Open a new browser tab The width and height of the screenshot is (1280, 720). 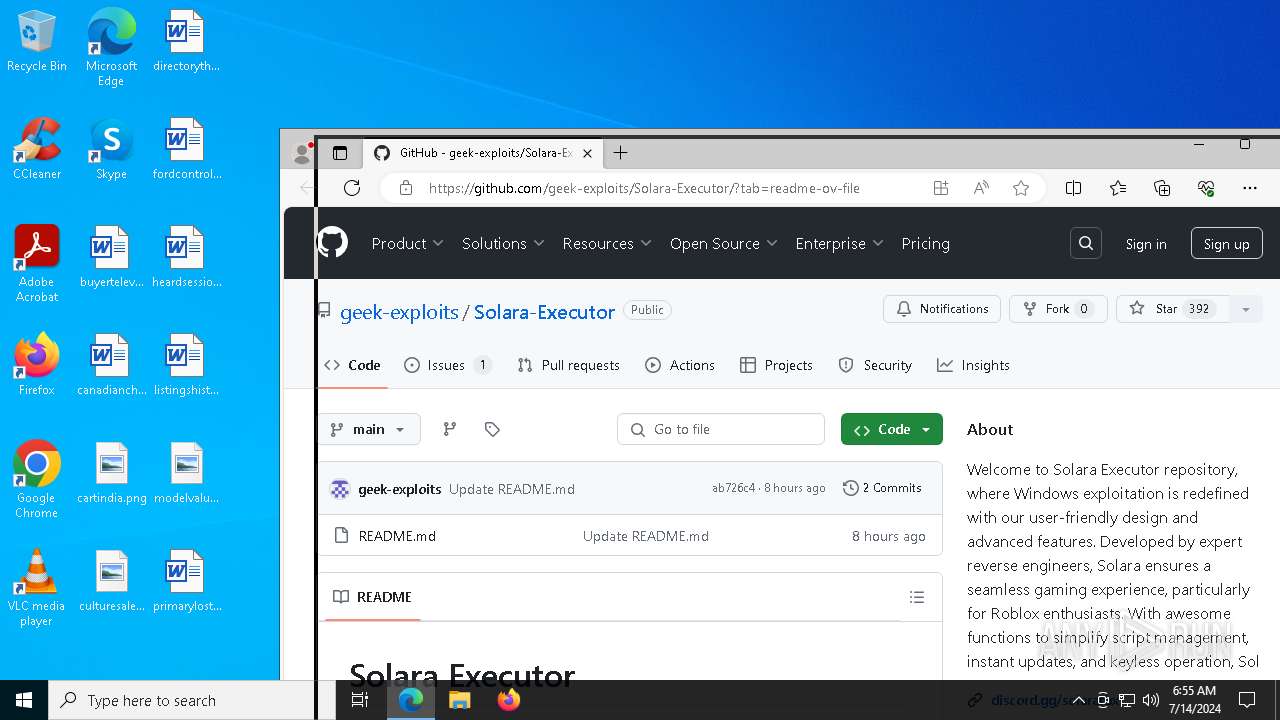click(620, 153)
